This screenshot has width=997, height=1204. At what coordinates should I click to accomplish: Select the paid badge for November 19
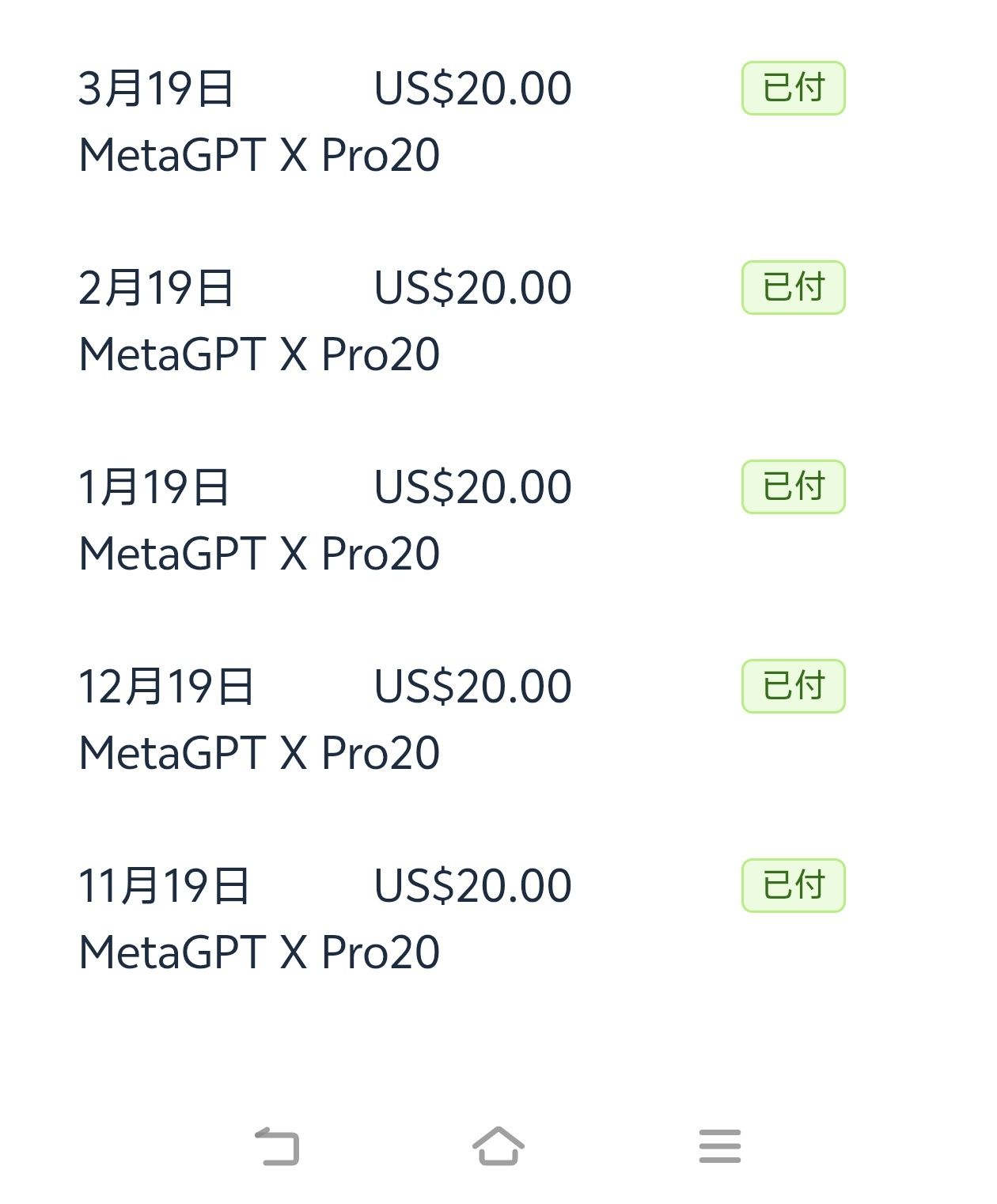(x=793, y=885)
